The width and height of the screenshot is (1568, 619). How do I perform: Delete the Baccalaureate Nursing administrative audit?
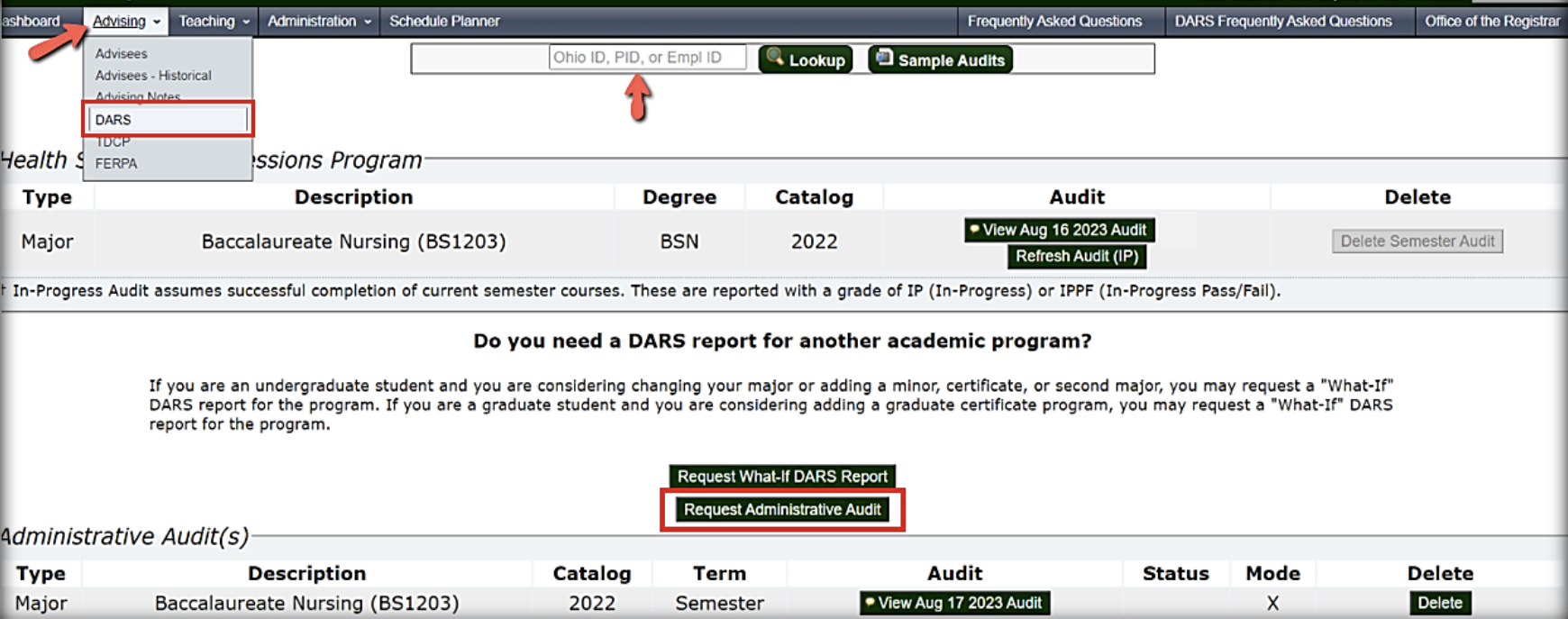point(1439,603)
